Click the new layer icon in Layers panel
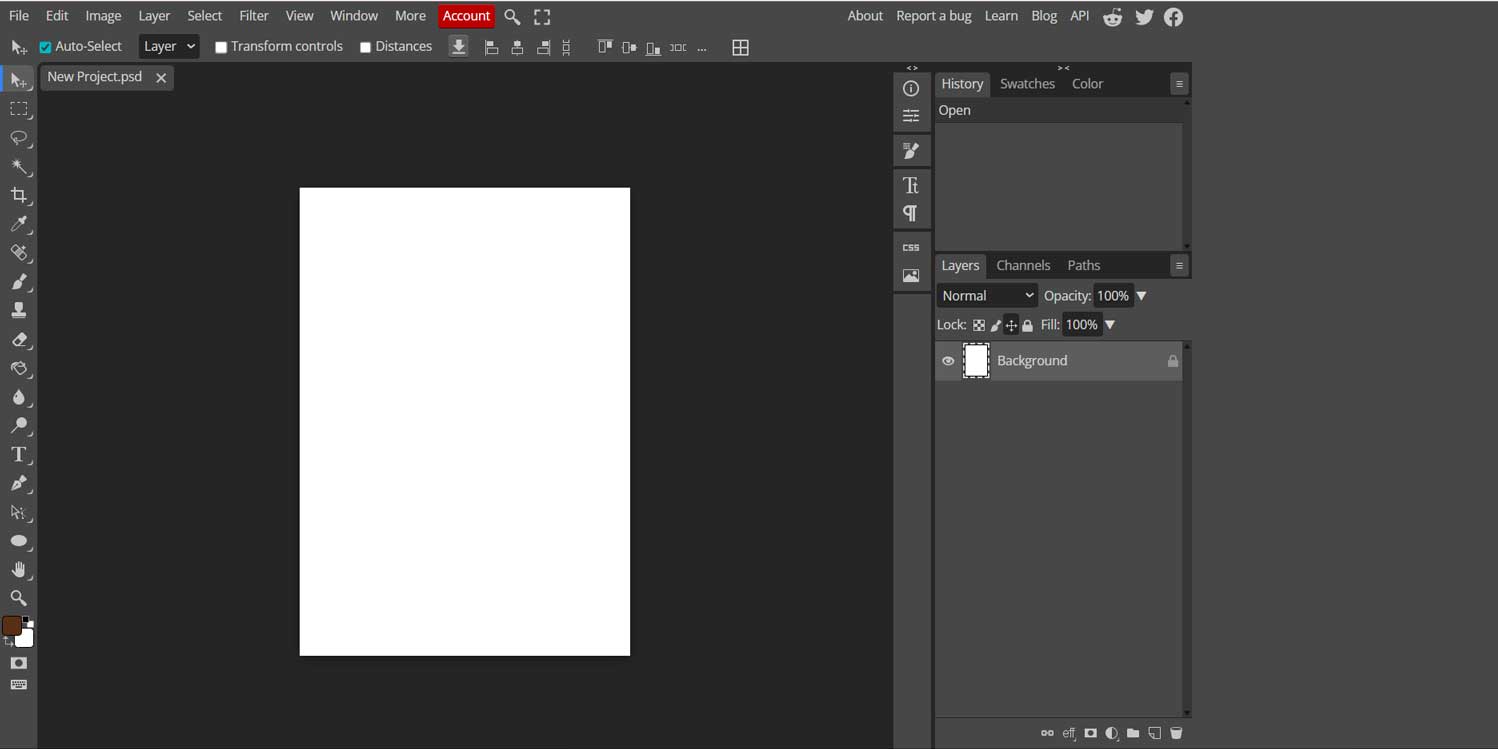1498x749 pixels. coord(1154,733)
